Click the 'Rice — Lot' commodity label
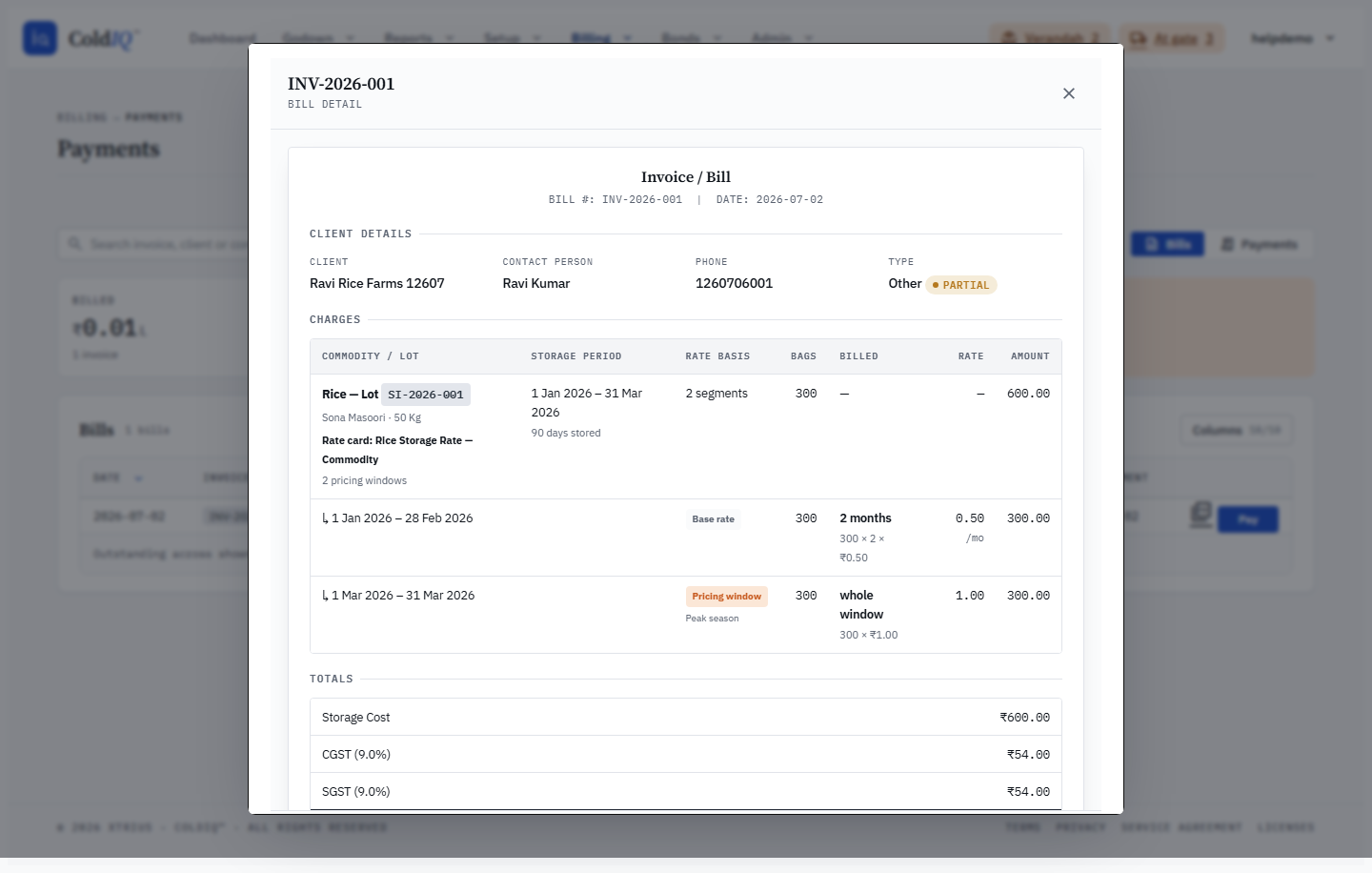This screenshot has height=873, width=1372. point(350,395)
